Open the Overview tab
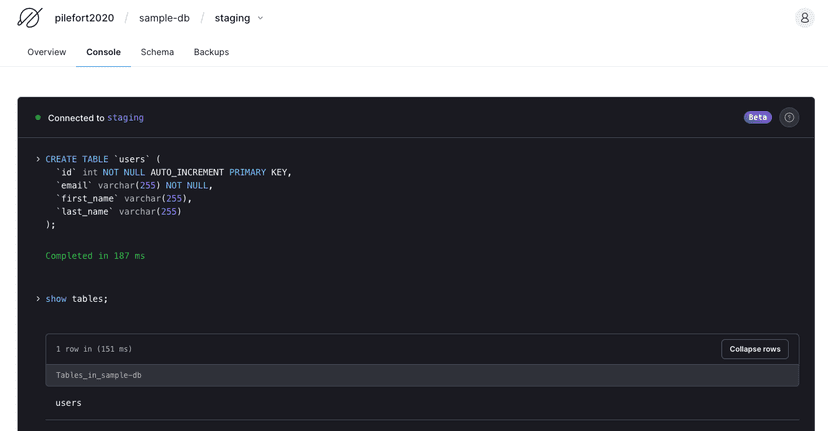This screenshot has height=431, width=828. tap(47, 52)
